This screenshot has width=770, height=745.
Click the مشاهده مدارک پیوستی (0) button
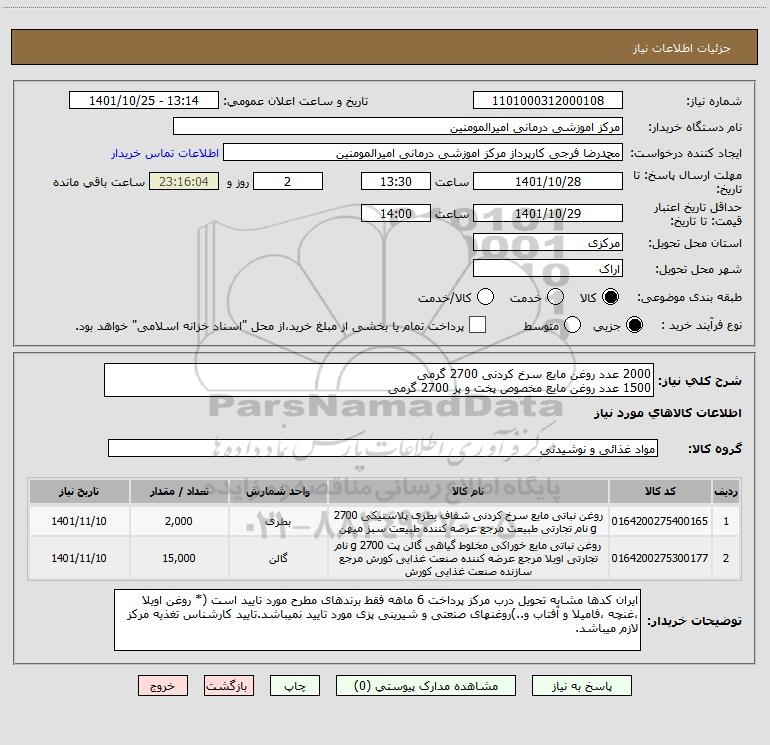[x=426, y=686]
